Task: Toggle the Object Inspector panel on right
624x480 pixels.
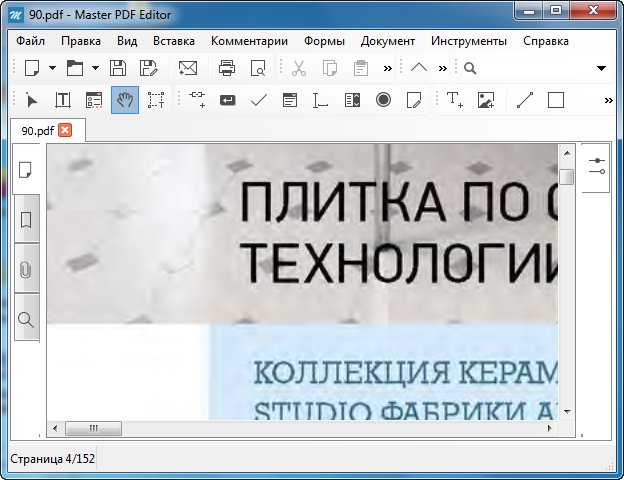Action: point(597,166)
